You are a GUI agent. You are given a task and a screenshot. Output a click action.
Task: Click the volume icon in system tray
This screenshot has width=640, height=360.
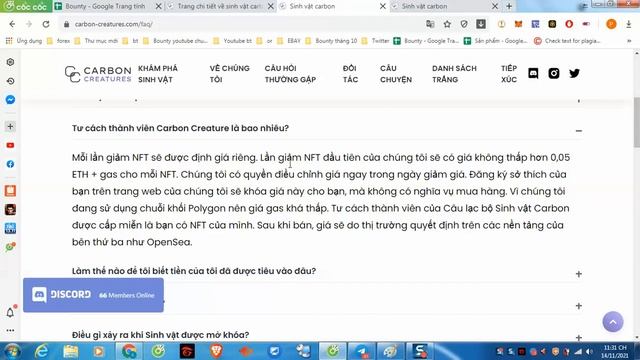(589, 351)
